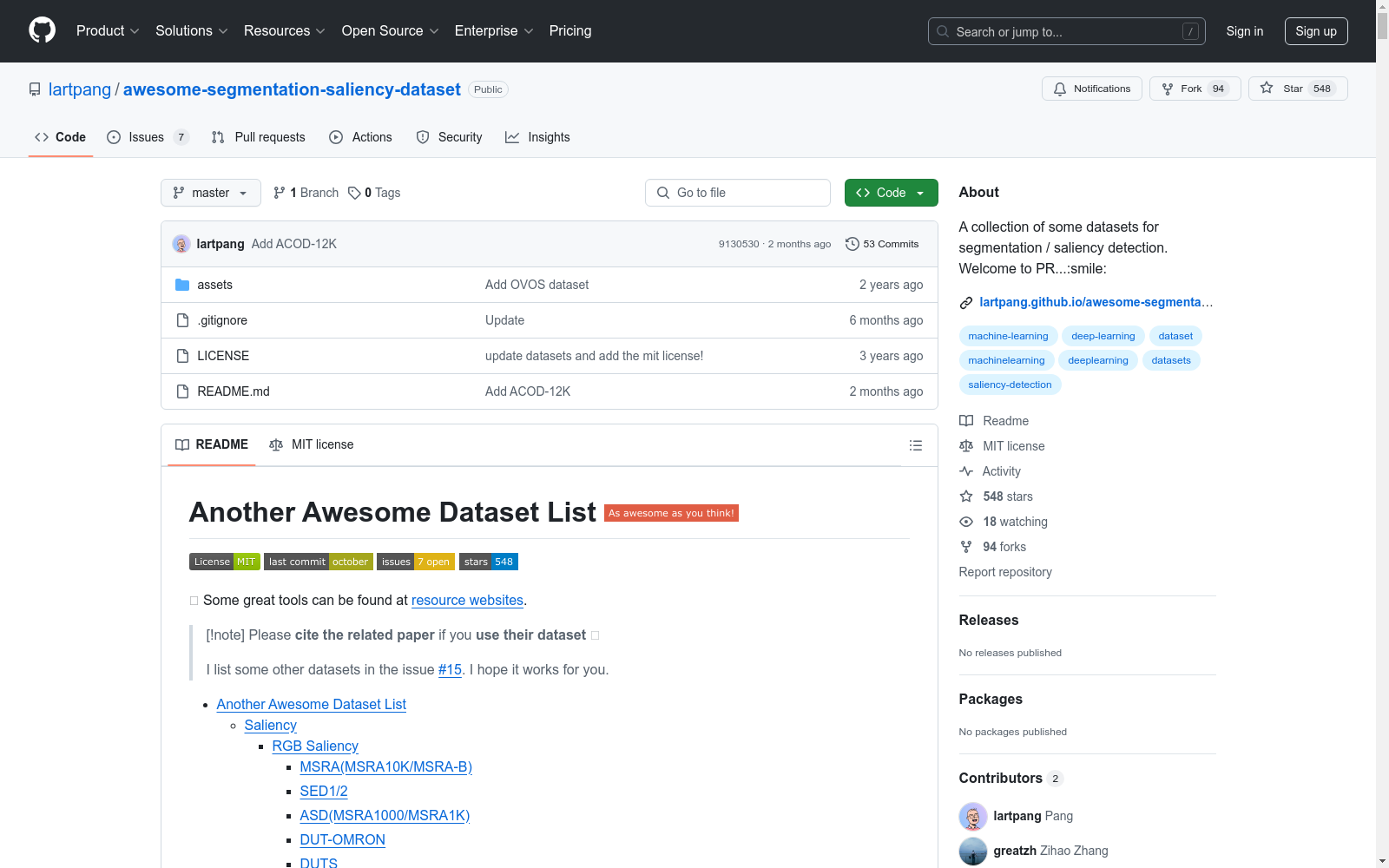Open the 'Add ACOD-12K' commit message in header row
The image size is (1389, 868).
(294, 244)
